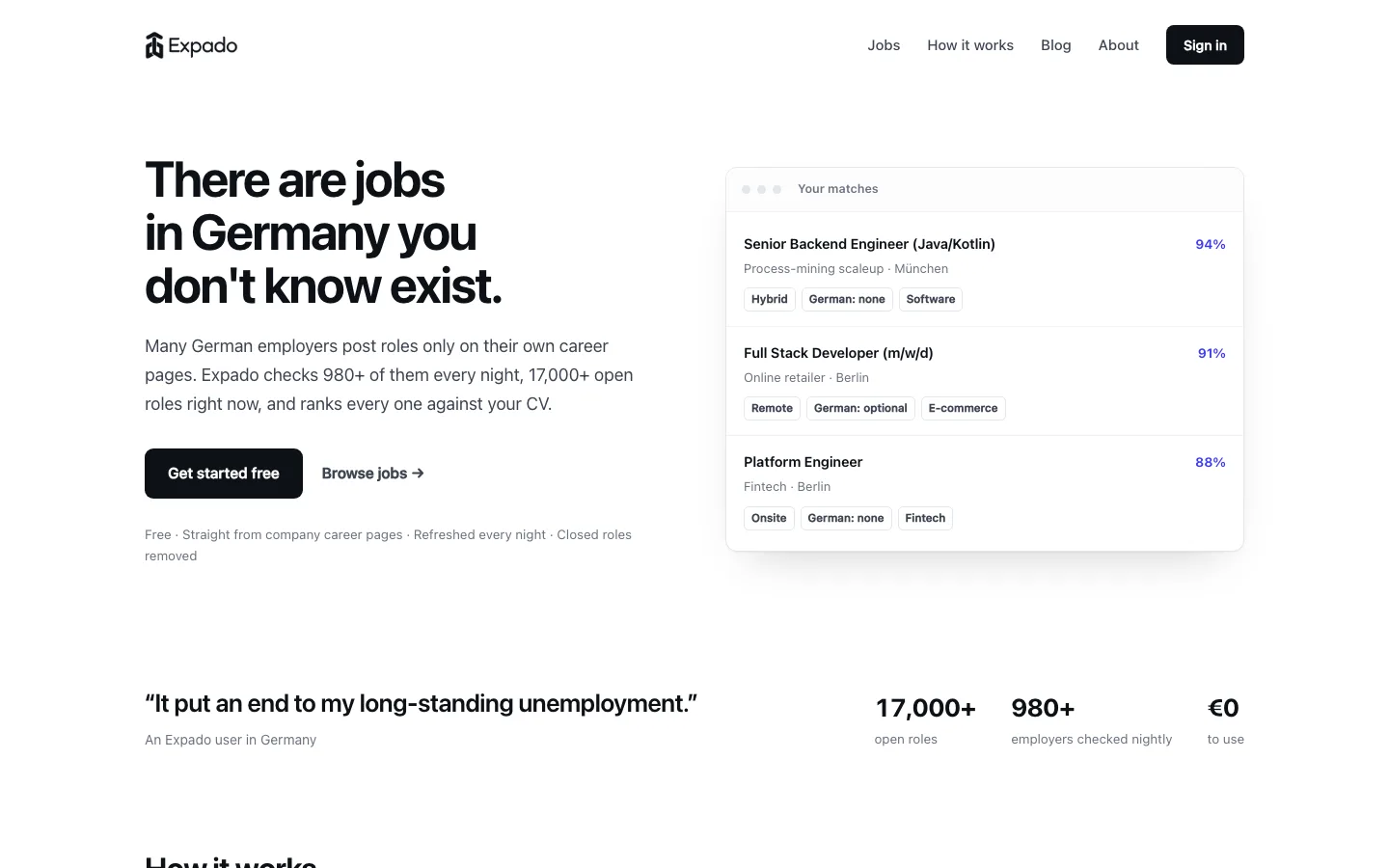Viewport: 1389px width, 868px height.
Task: Open the Blog link
Action: point(1056,45)
